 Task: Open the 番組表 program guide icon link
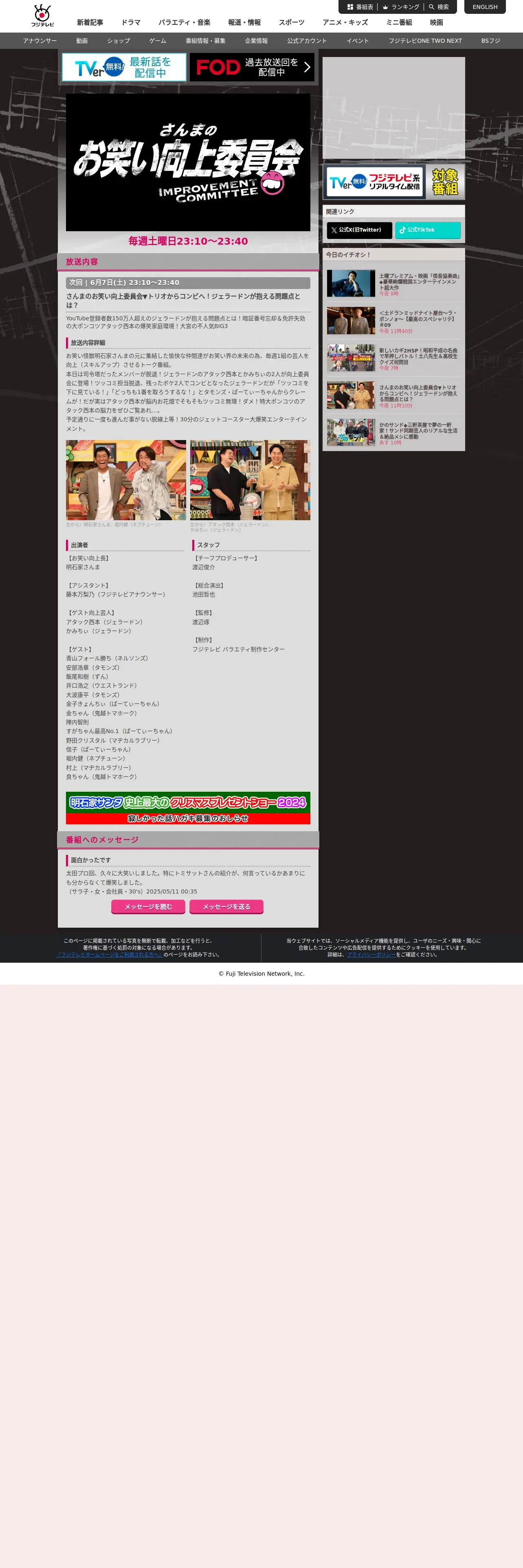[x=360, y=7]
